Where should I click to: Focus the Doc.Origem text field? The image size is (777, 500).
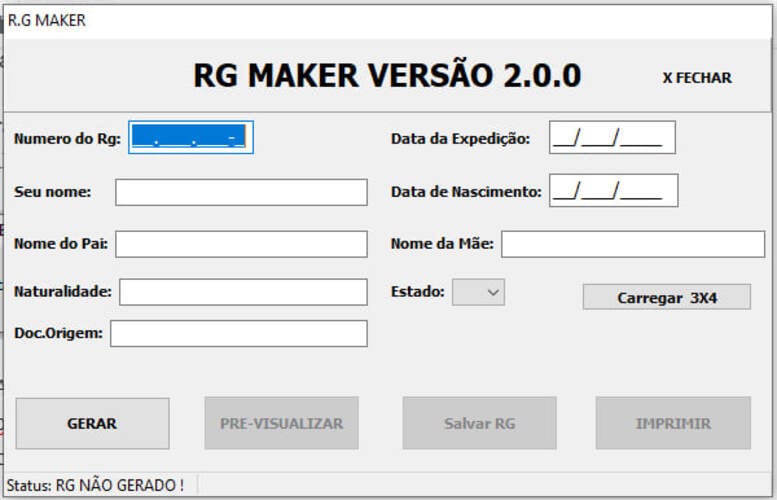click(239, 333)
